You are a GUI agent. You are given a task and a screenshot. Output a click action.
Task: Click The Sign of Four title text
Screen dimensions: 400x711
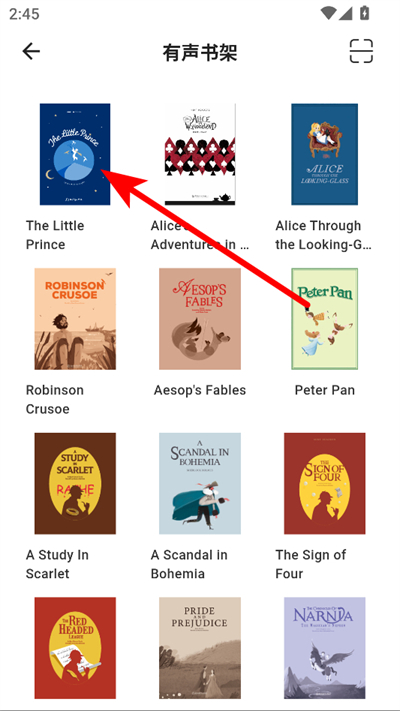(311, 564)
